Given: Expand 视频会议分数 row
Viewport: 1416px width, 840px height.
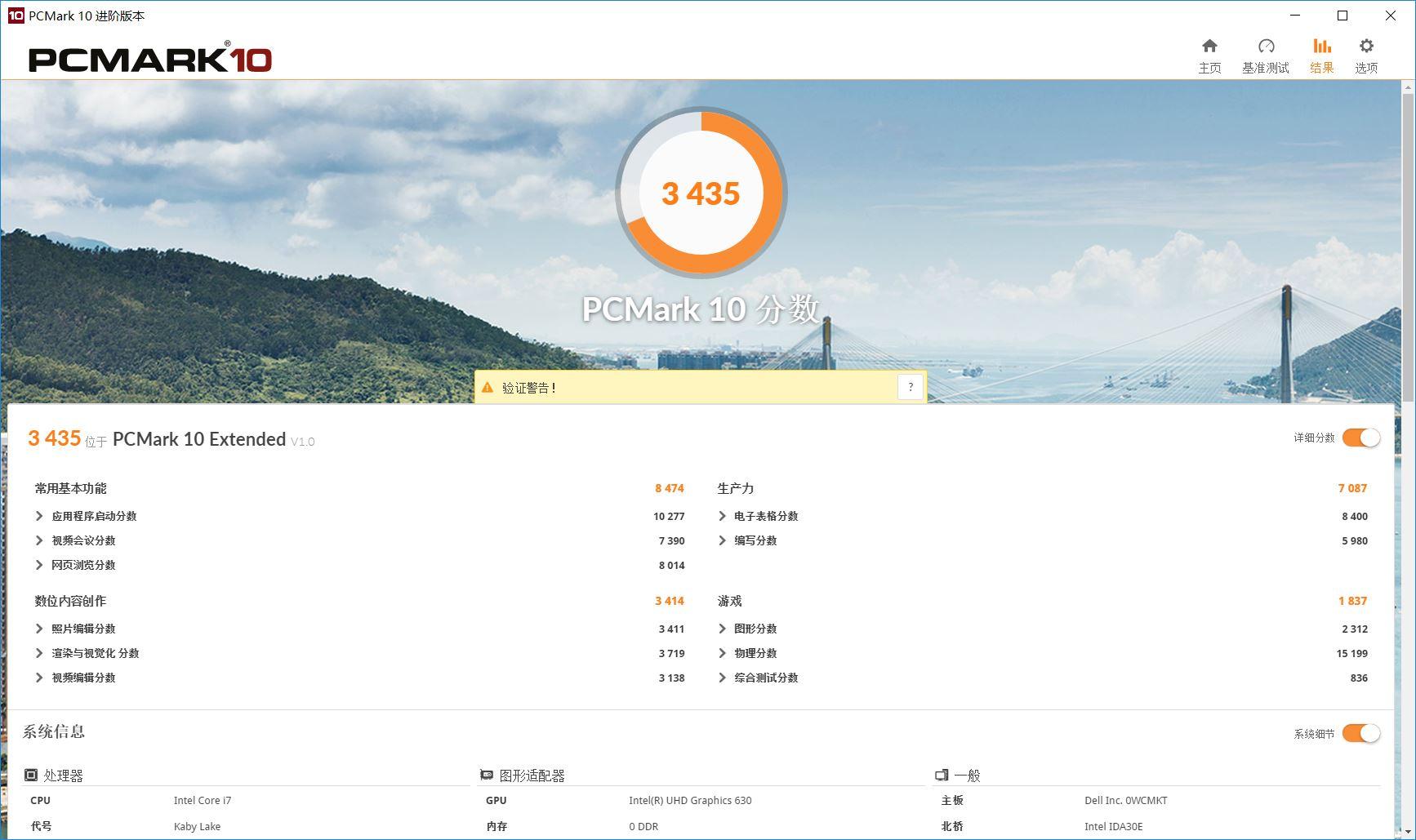Looking at the screenshot, I should 39,540.
